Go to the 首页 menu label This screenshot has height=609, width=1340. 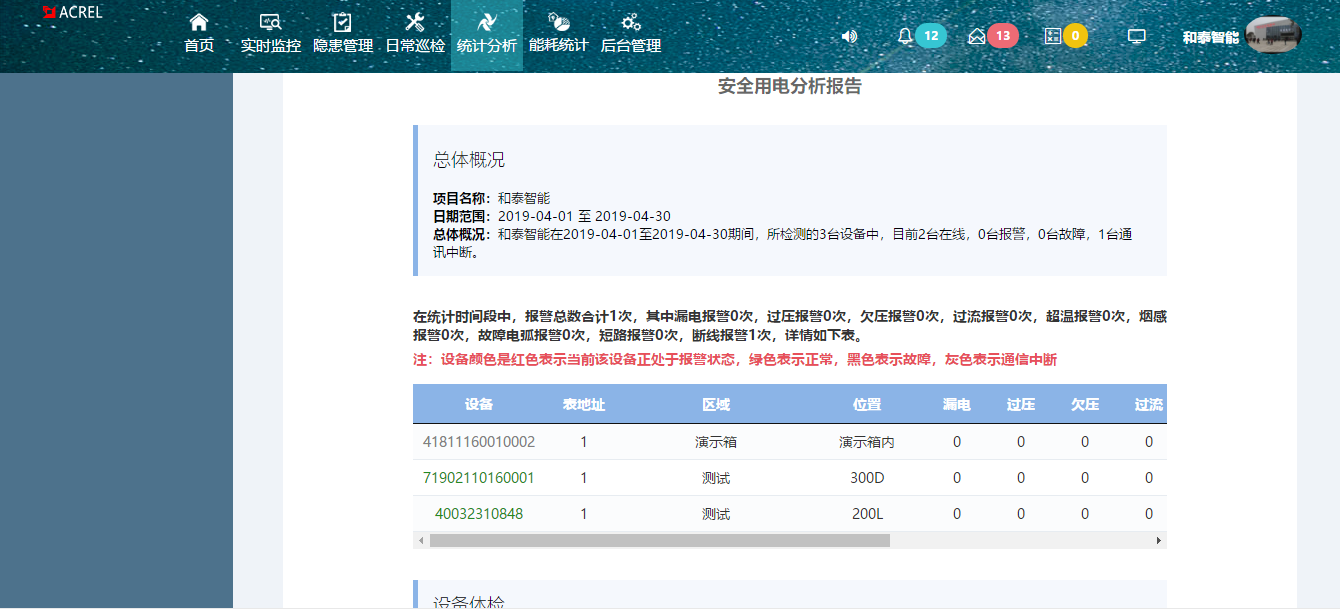coord(199,46)
